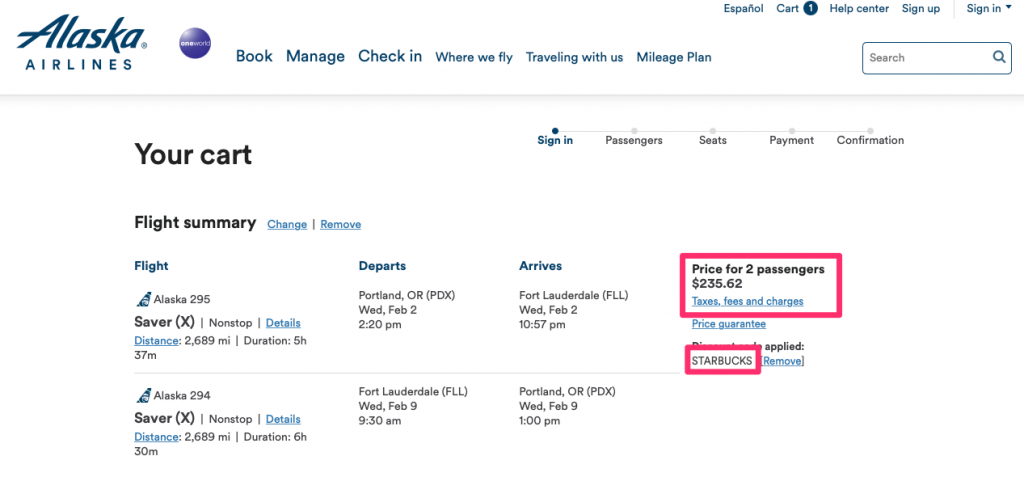This screenshot has height=477, width=1024.
Task: View the Price guarantee
Action: point(729,324)
